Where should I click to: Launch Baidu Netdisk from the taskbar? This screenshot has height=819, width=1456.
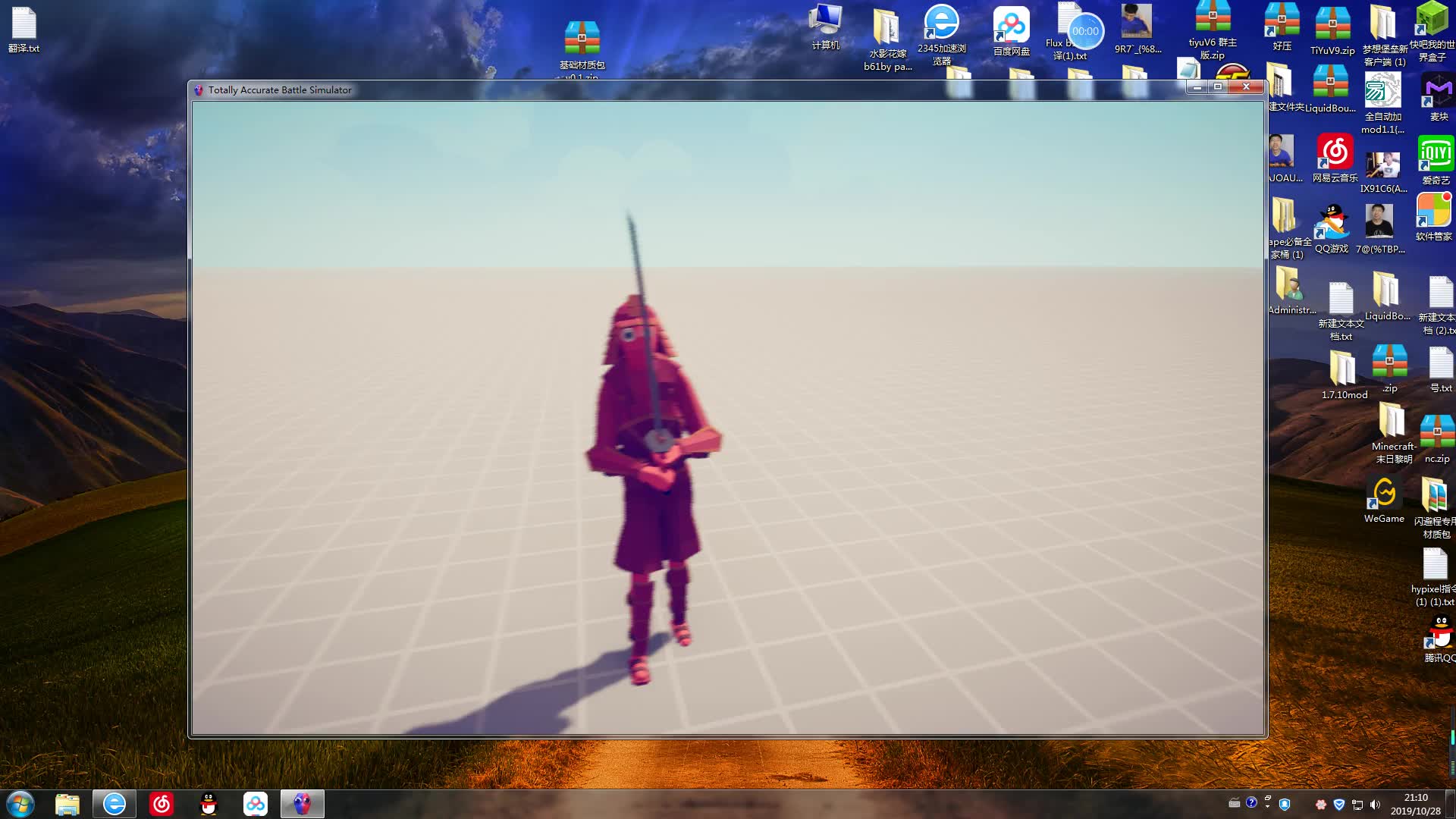pos(256,804)
